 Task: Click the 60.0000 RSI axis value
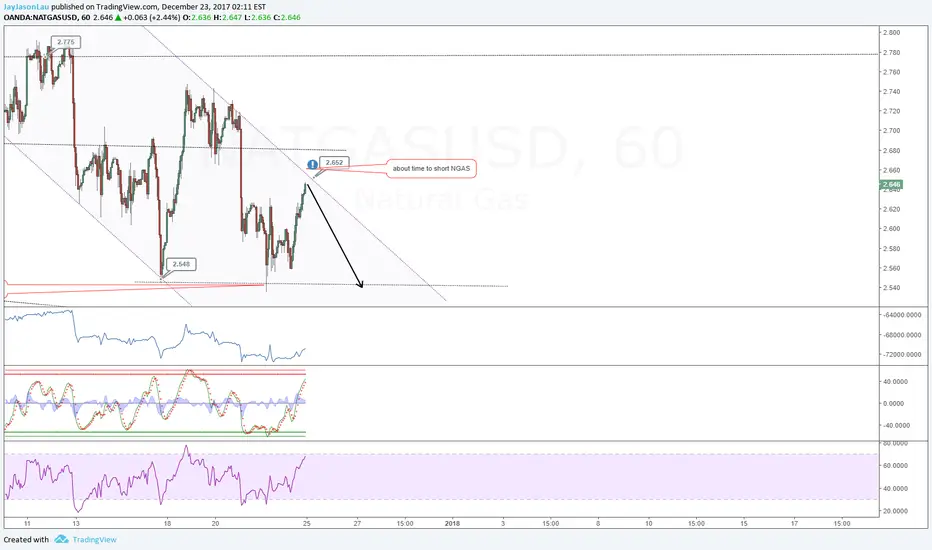coord(895,466)
